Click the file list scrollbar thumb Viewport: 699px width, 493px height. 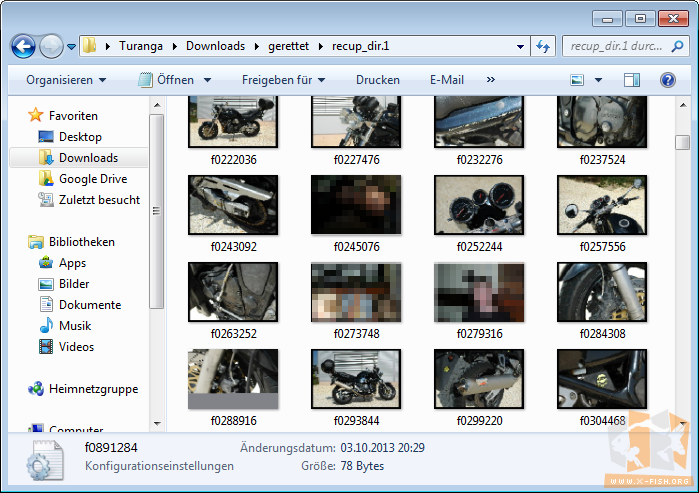[x=683, y=143]
